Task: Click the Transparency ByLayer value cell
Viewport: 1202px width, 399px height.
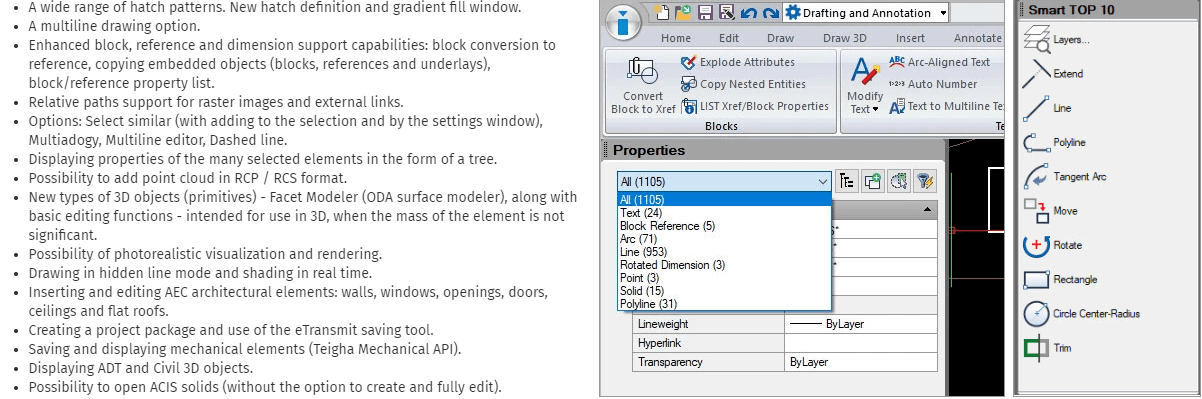Action: click(861, 362)
